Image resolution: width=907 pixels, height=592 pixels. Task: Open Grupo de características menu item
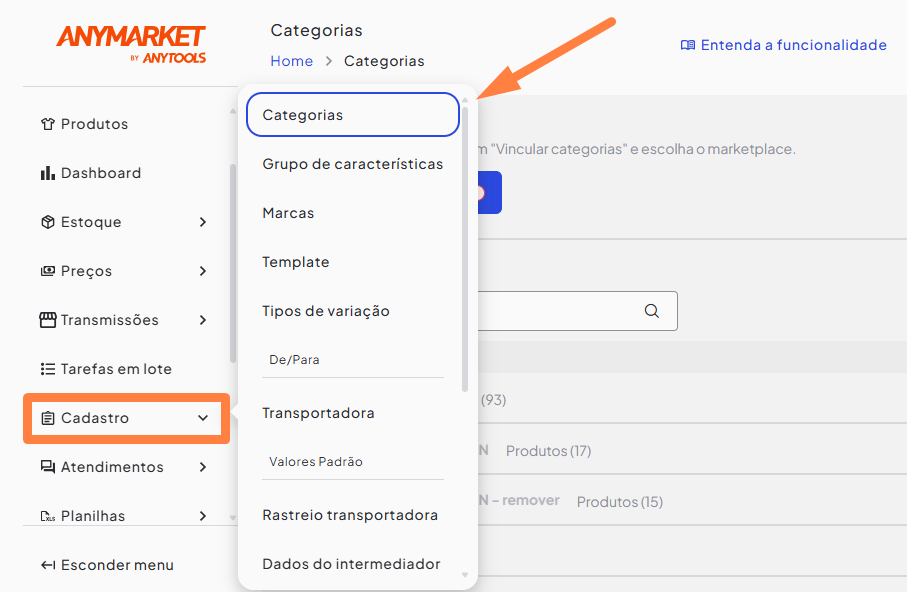tap(352, 164)
